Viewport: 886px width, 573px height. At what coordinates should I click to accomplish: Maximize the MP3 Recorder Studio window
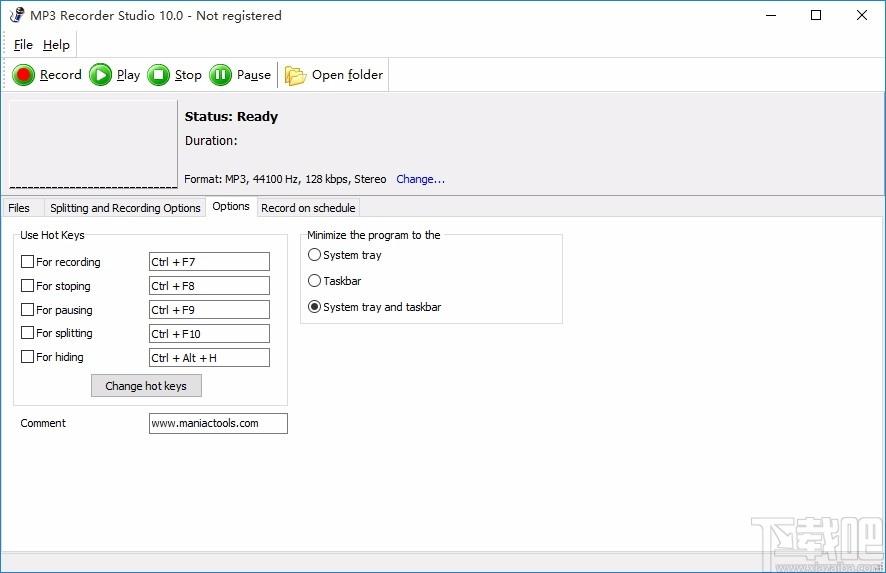pos(816,15)
